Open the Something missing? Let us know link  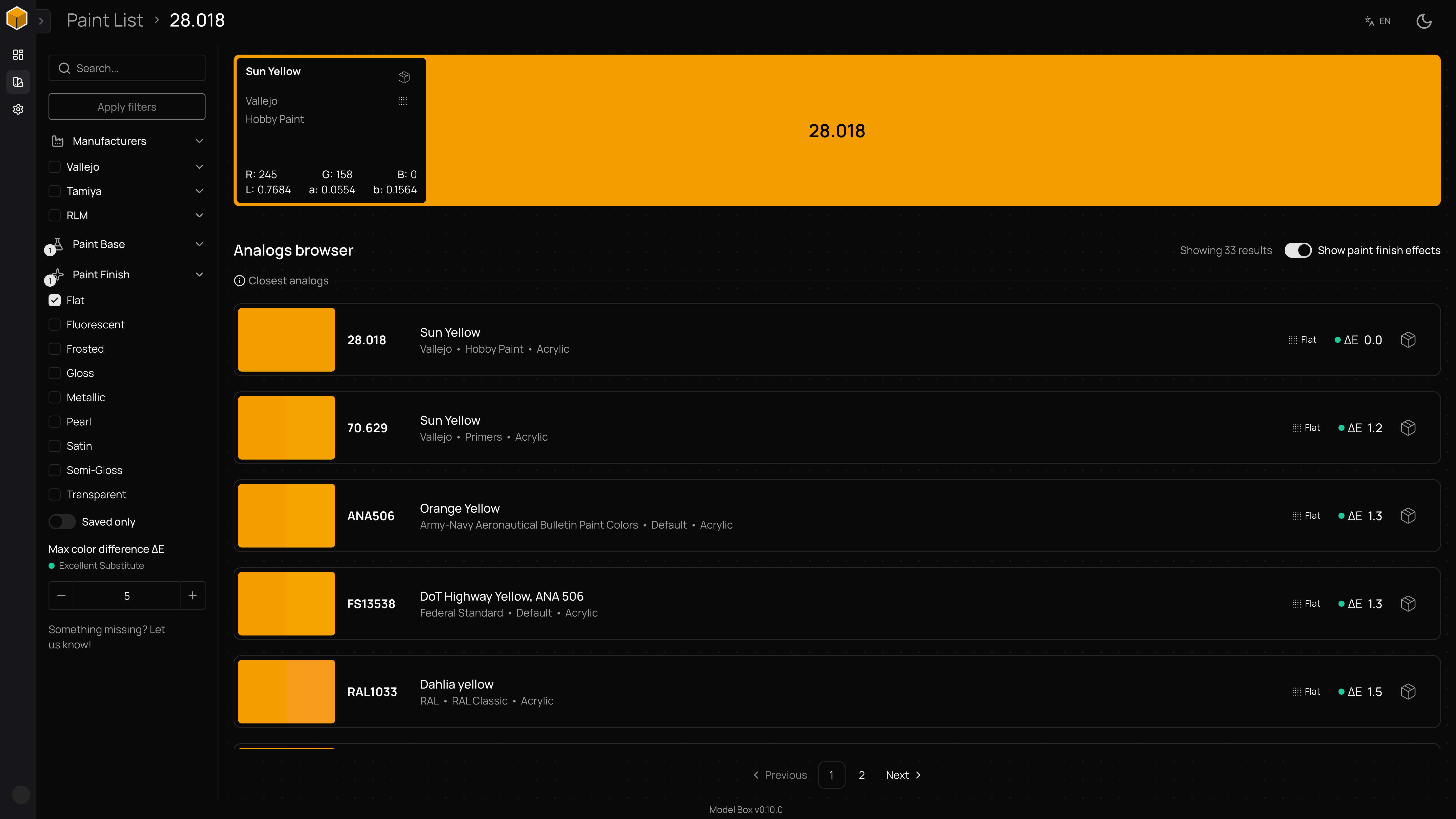point(107,637)
